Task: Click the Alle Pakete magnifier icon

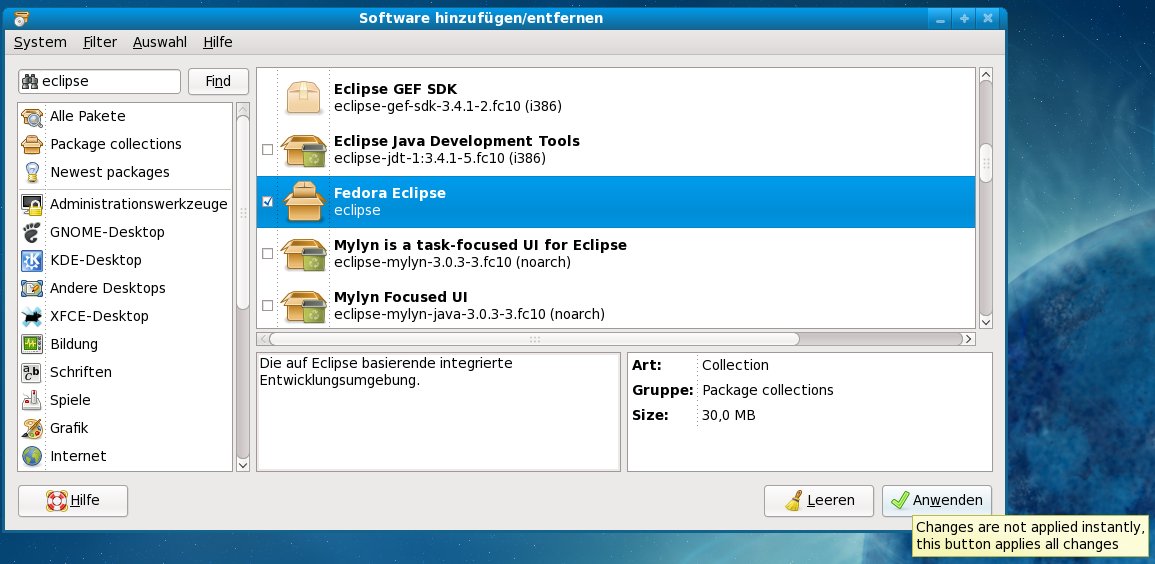Action: point(32,116)
